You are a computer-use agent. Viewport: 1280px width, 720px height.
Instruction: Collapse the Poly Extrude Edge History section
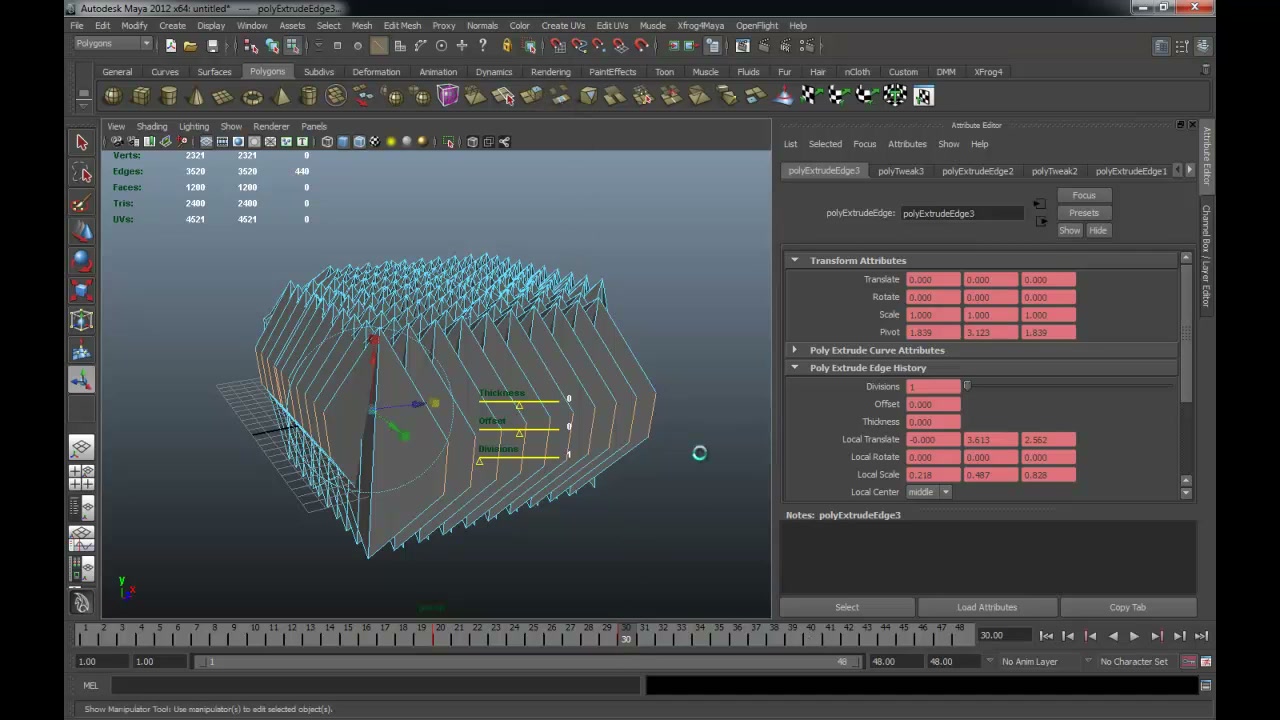[x=795, y=368]
